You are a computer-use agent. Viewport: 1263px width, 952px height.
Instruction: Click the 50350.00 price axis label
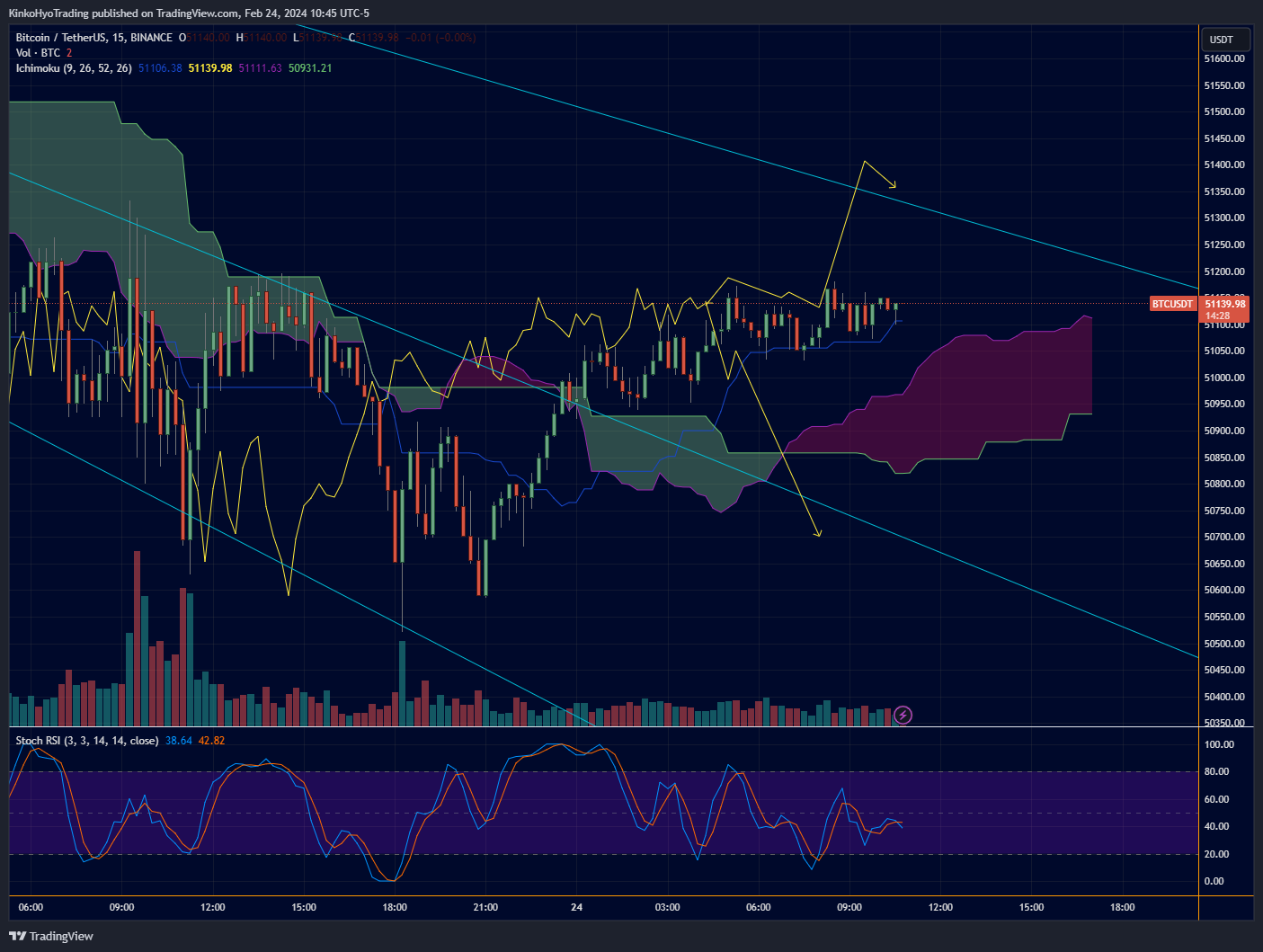[1224, 723]
